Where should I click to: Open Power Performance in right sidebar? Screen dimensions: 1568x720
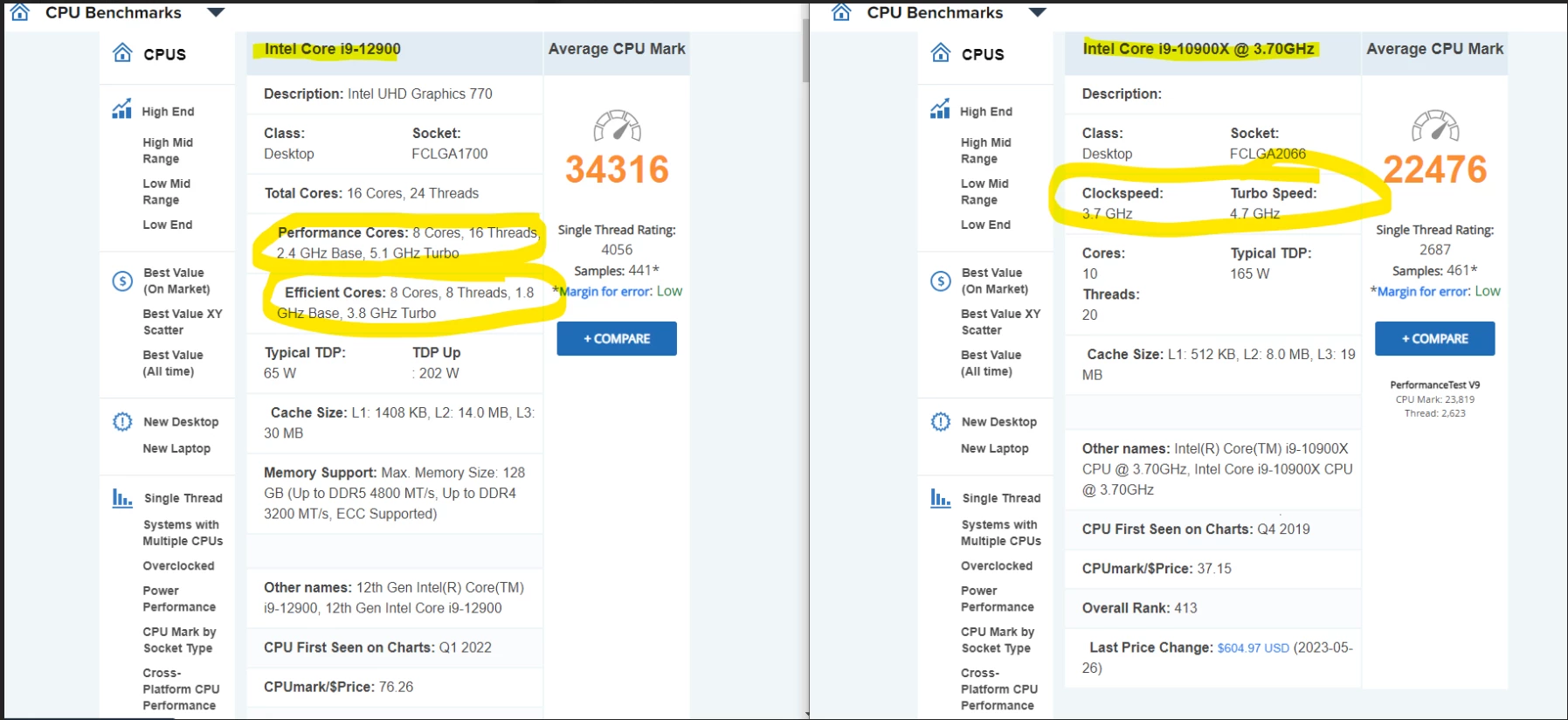(x=997, y=599)
